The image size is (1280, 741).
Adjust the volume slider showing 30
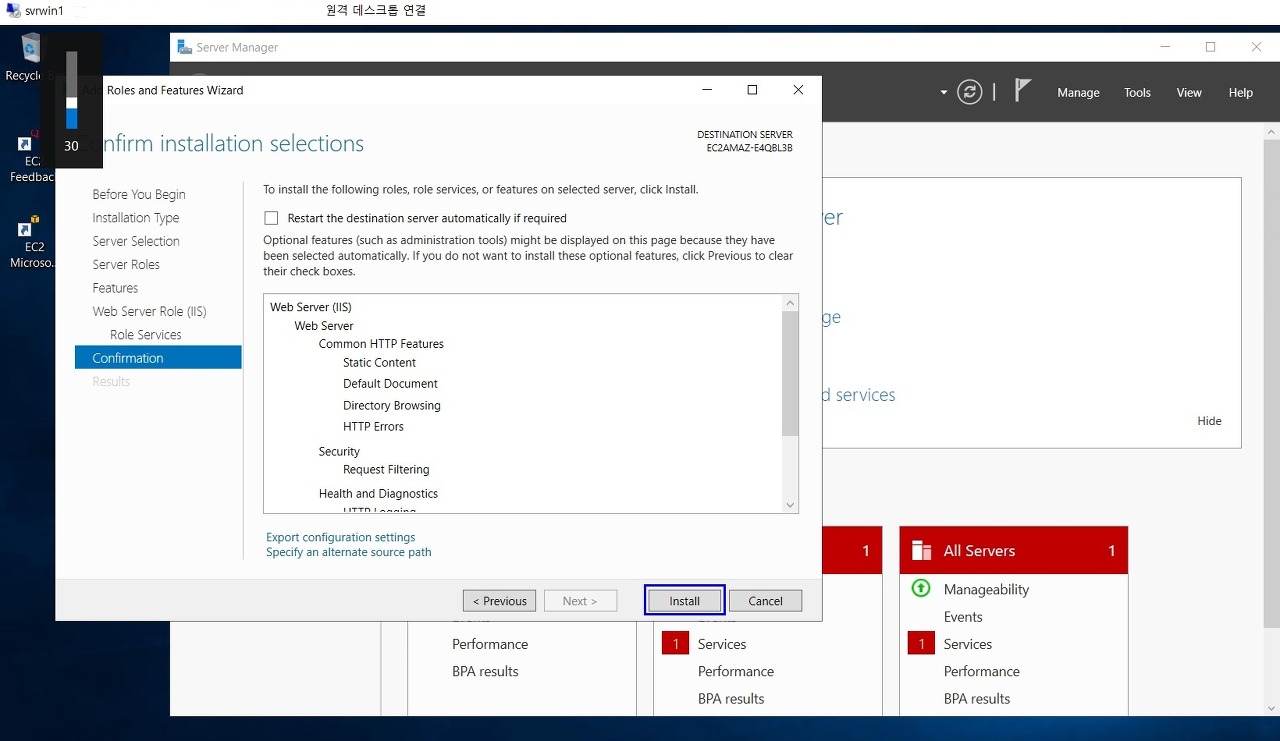(71, 90)
